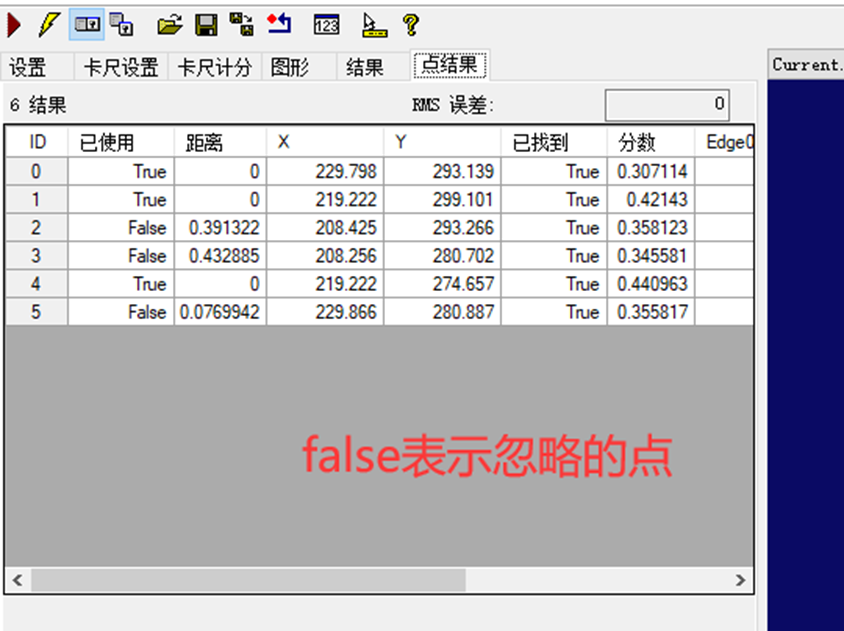Click the Y column header
The image size is (844, 631).
click(x=442, y=142)
